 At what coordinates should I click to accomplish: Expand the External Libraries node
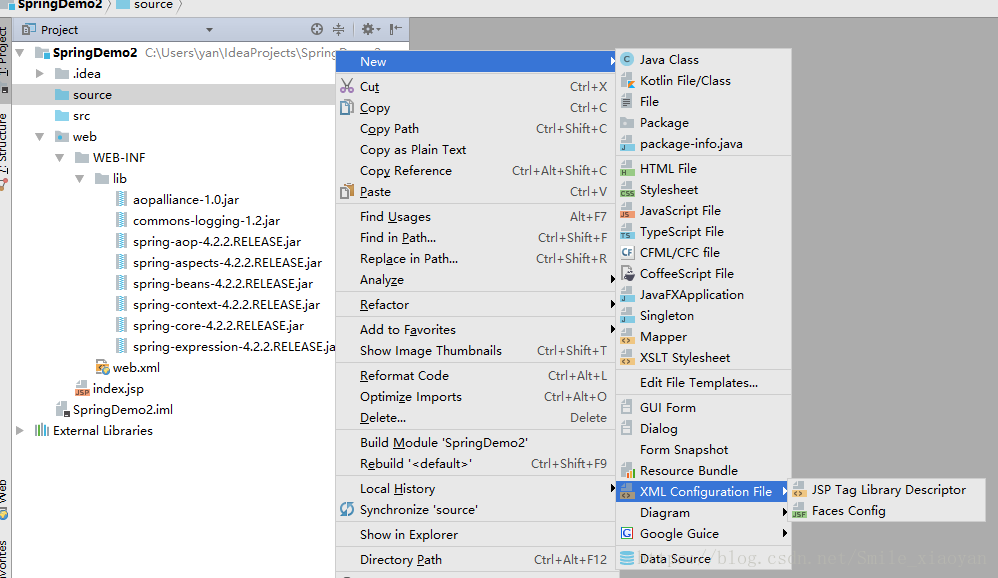20,430
